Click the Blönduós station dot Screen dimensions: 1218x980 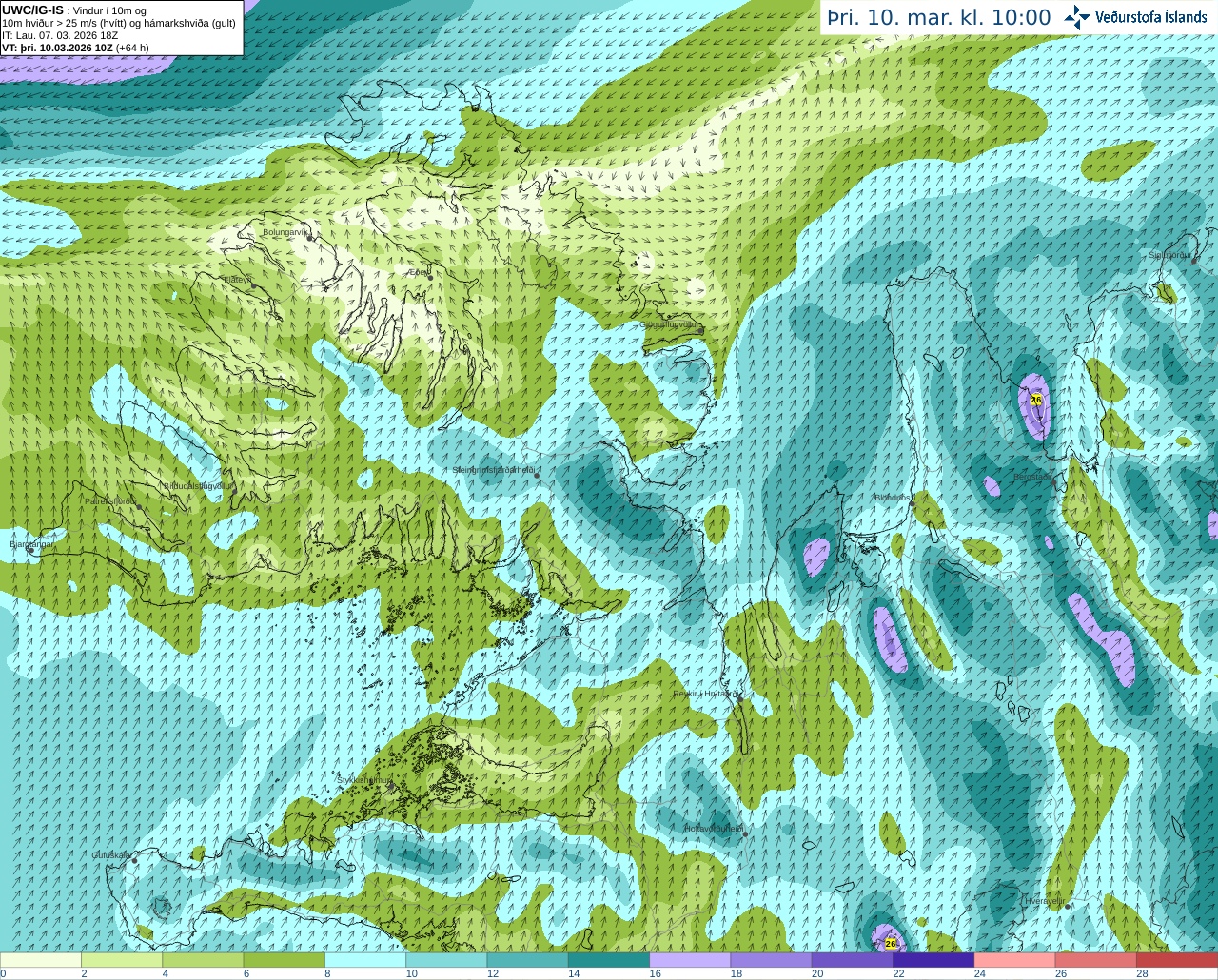coord(912,504)
